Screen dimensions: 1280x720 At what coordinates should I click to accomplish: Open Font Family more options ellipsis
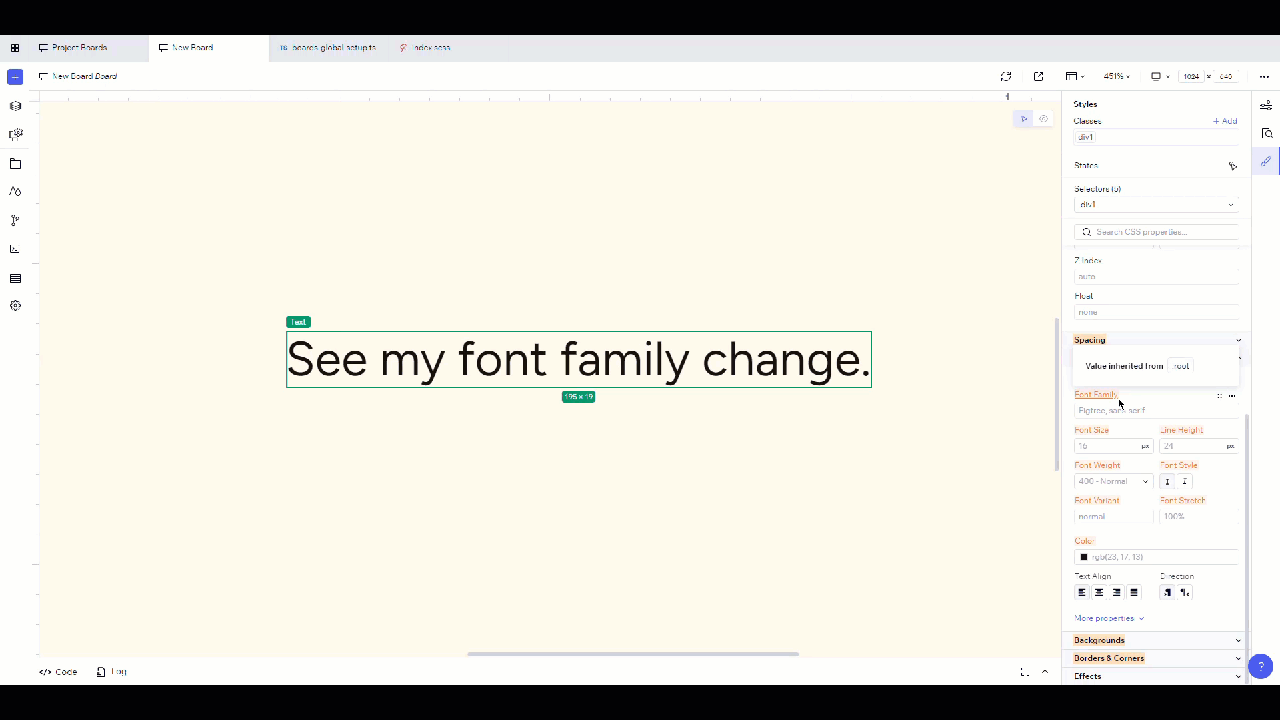pyautogui.click(x=1232, y=396)
